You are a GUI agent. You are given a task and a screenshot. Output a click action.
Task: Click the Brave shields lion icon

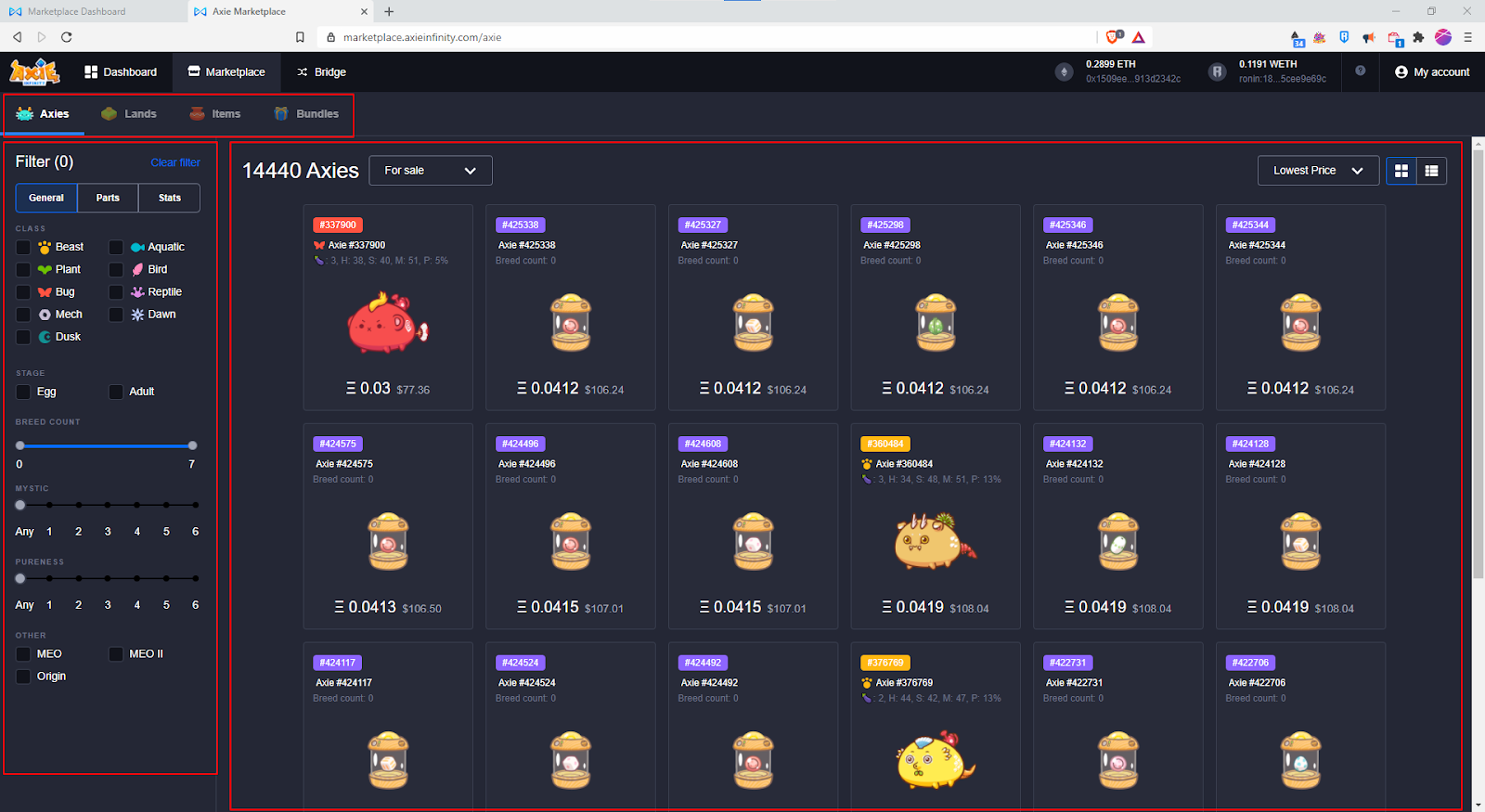click(1113, 37)
